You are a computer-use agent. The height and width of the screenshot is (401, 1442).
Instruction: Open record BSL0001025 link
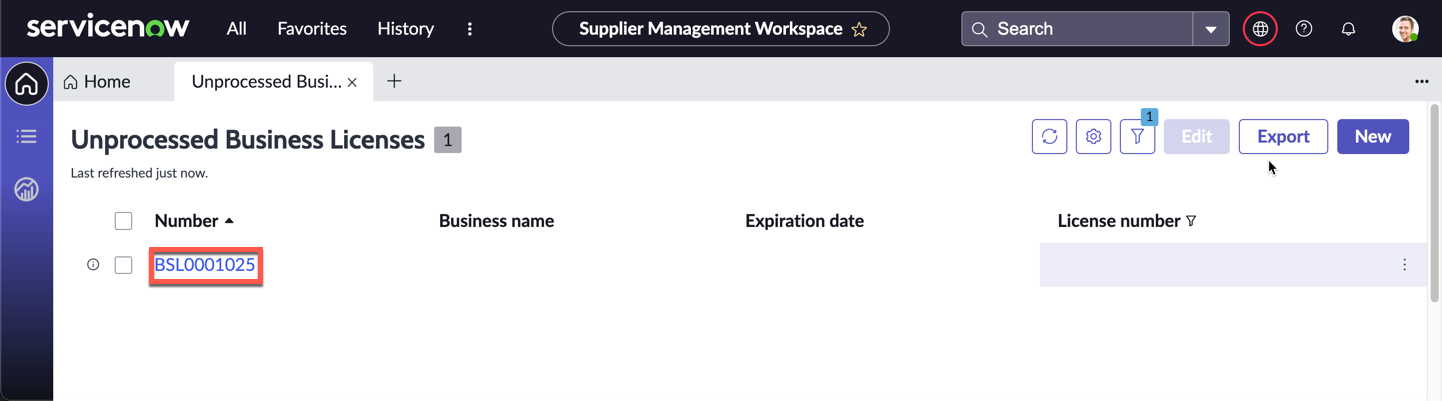205,265
